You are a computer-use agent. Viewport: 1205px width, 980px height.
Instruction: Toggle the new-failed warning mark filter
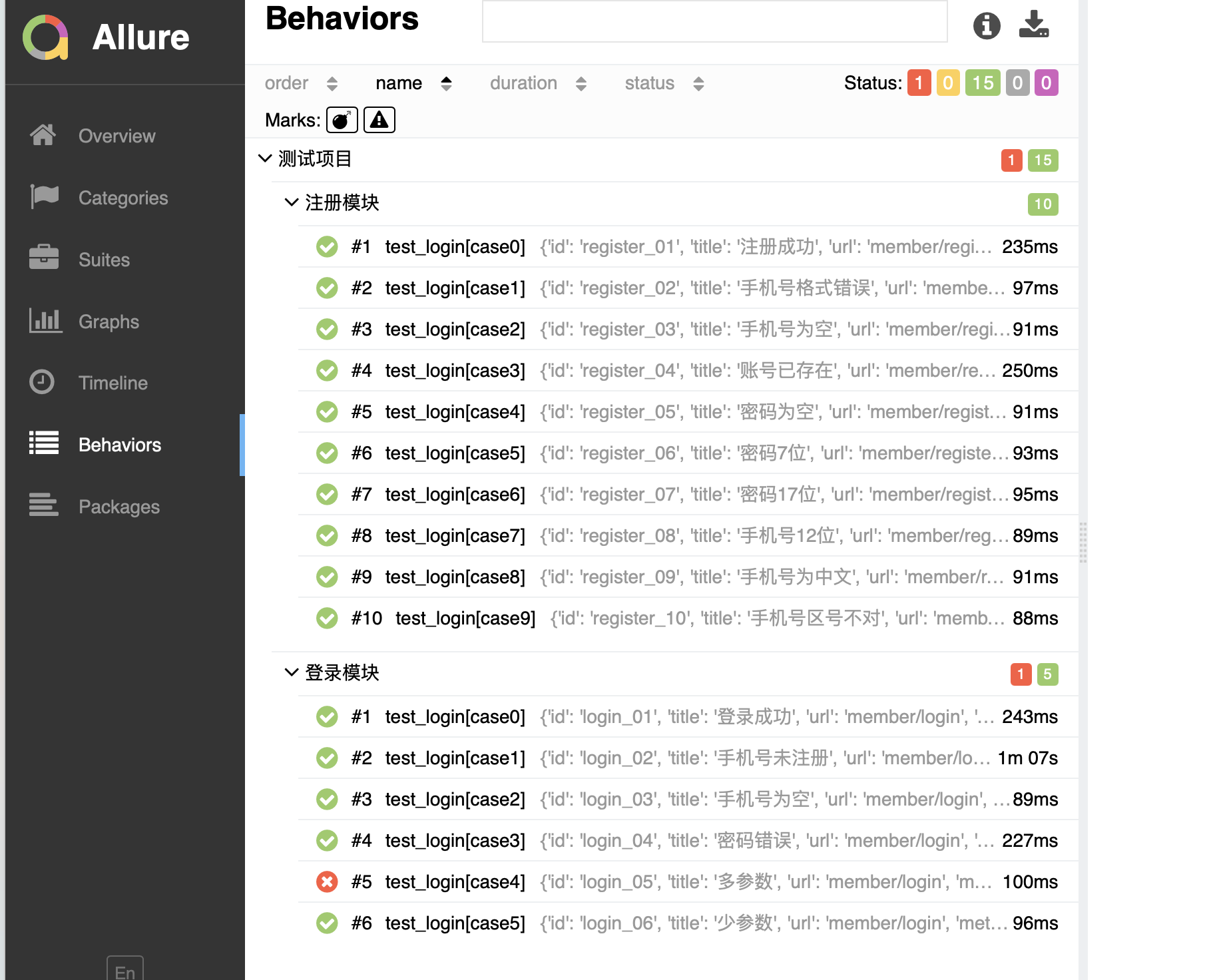379,120
